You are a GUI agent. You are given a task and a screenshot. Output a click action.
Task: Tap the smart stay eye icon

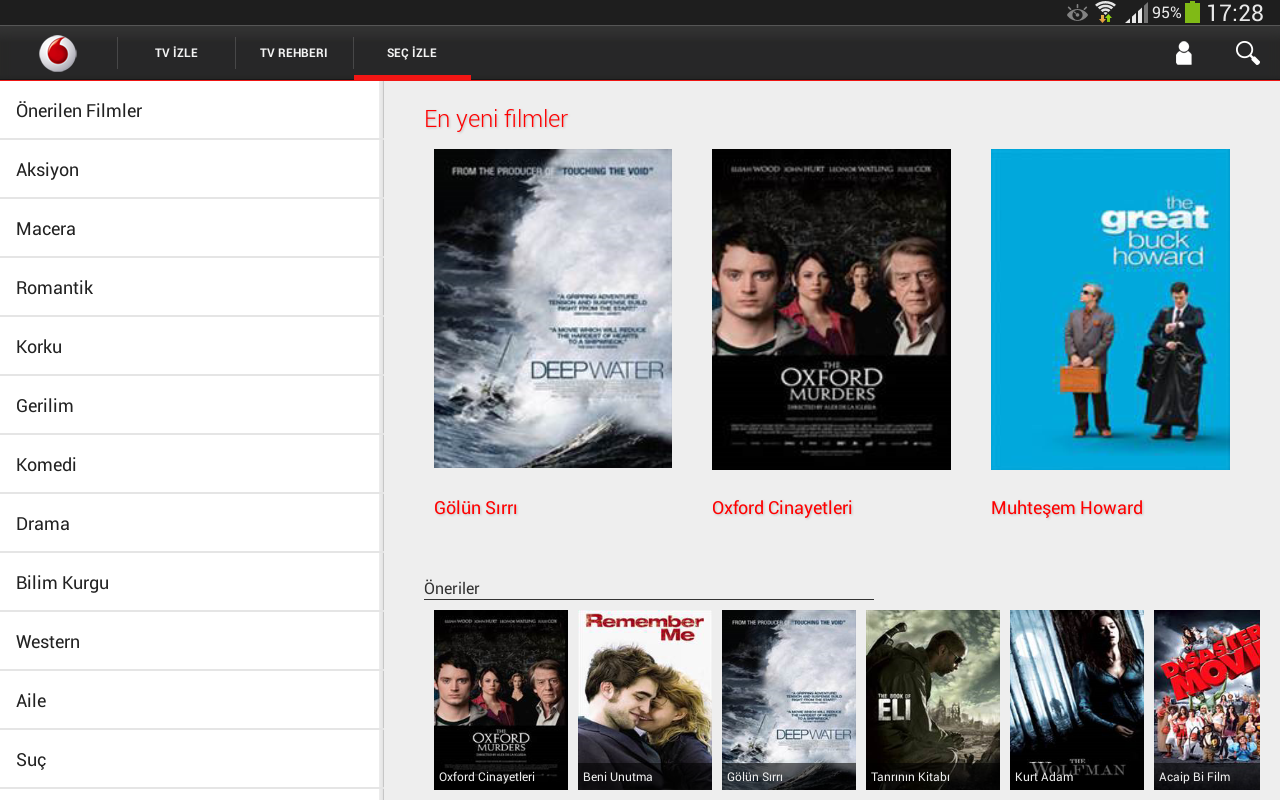click(x=1077, y=13)
